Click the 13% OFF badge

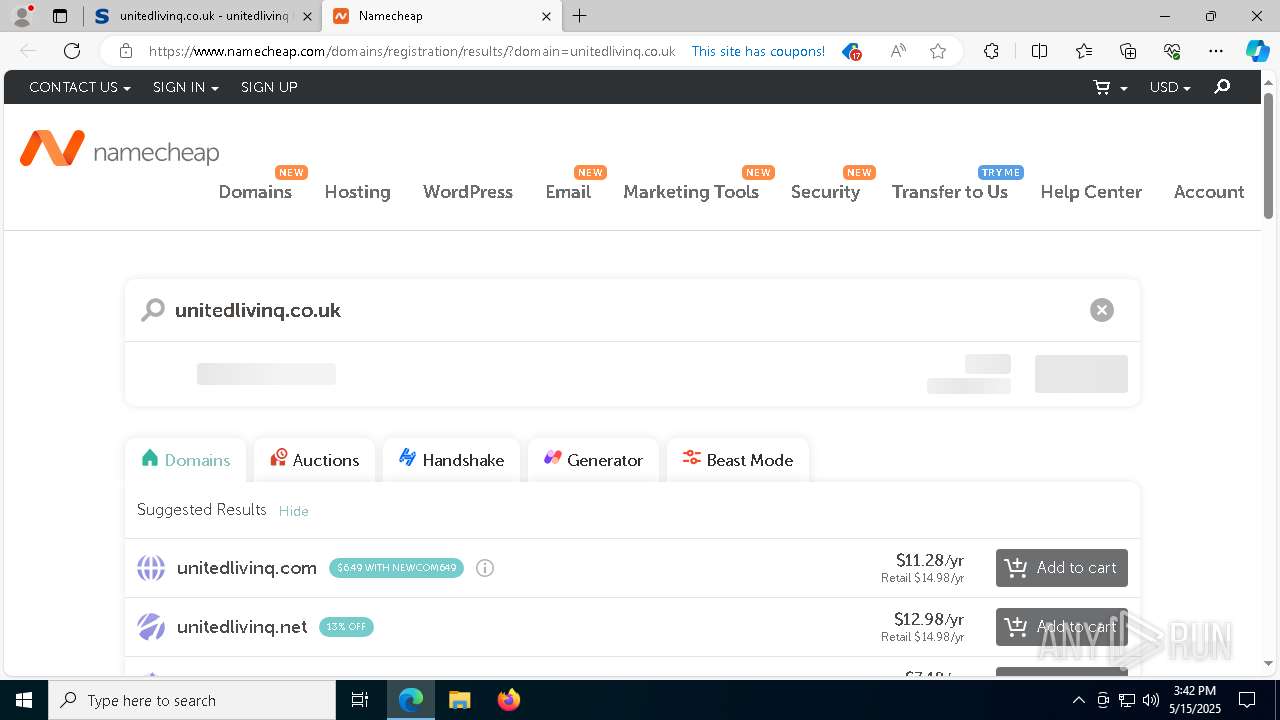click(346, 627)
